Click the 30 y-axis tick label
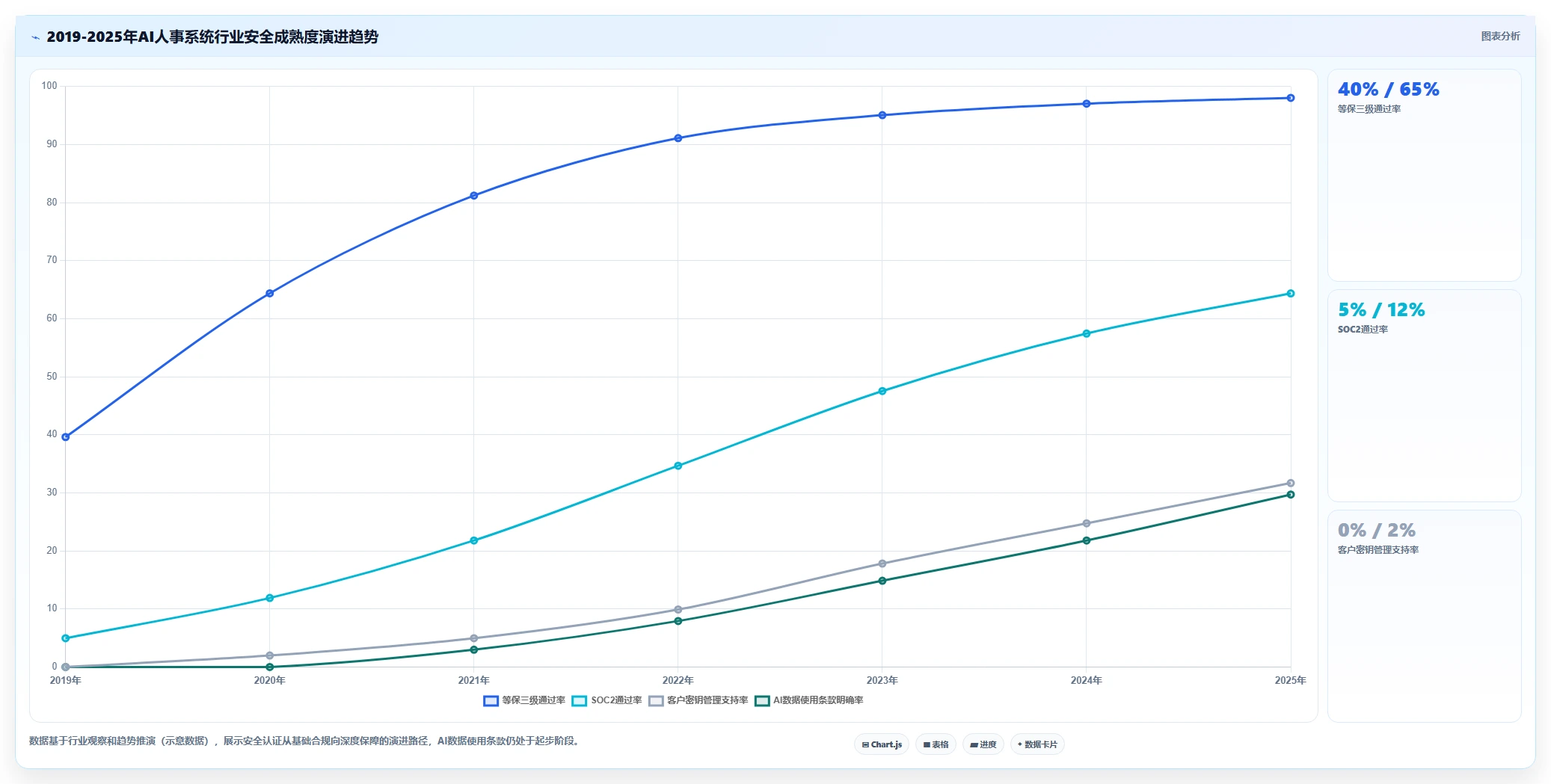Viewport: 1551px width, 784px height. [52, 493]
